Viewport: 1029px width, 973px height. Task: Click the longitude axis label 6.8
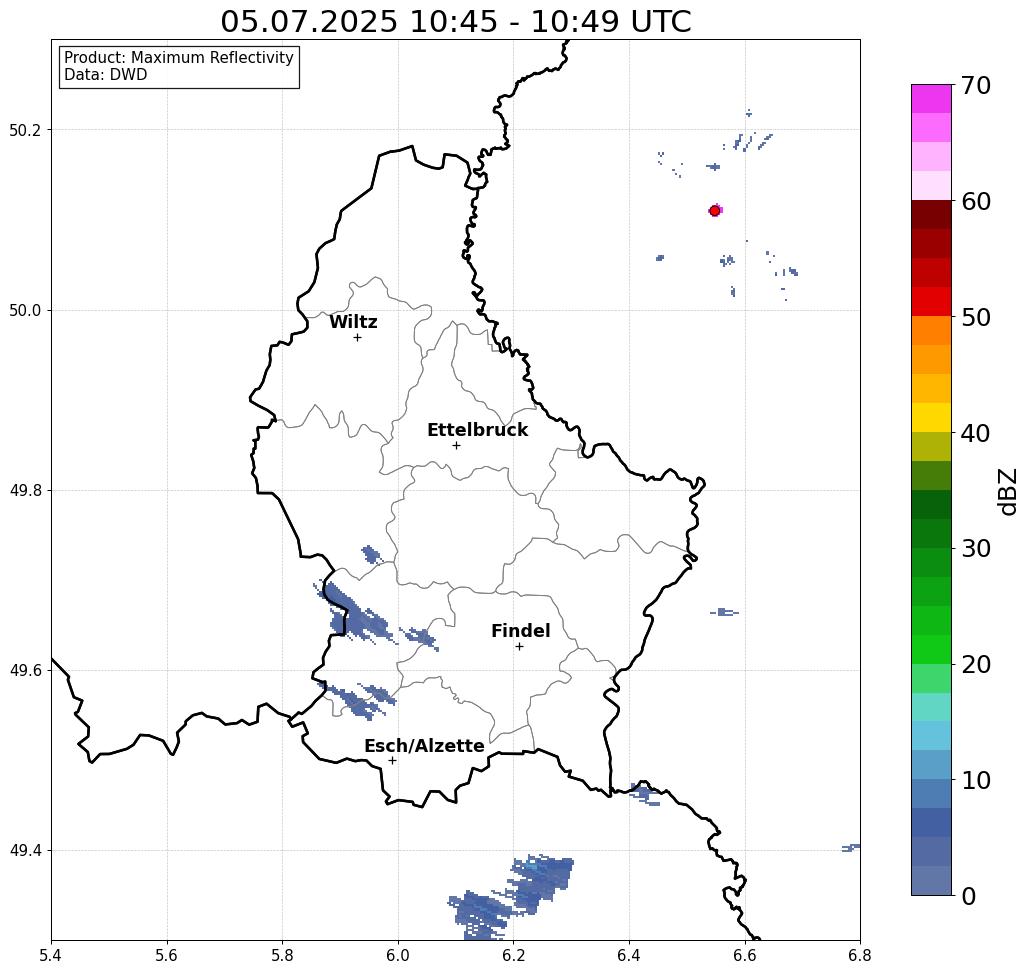[860, 955]
